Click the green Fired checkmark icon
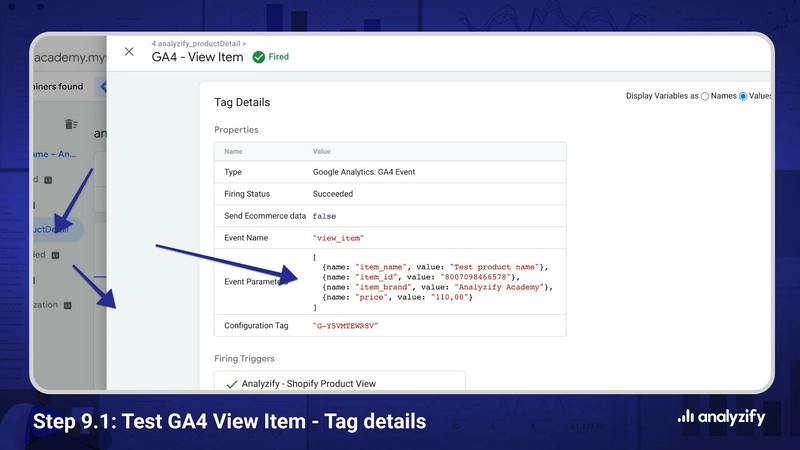The width and height of the screenshot is (800, 450). click(258, 57)
